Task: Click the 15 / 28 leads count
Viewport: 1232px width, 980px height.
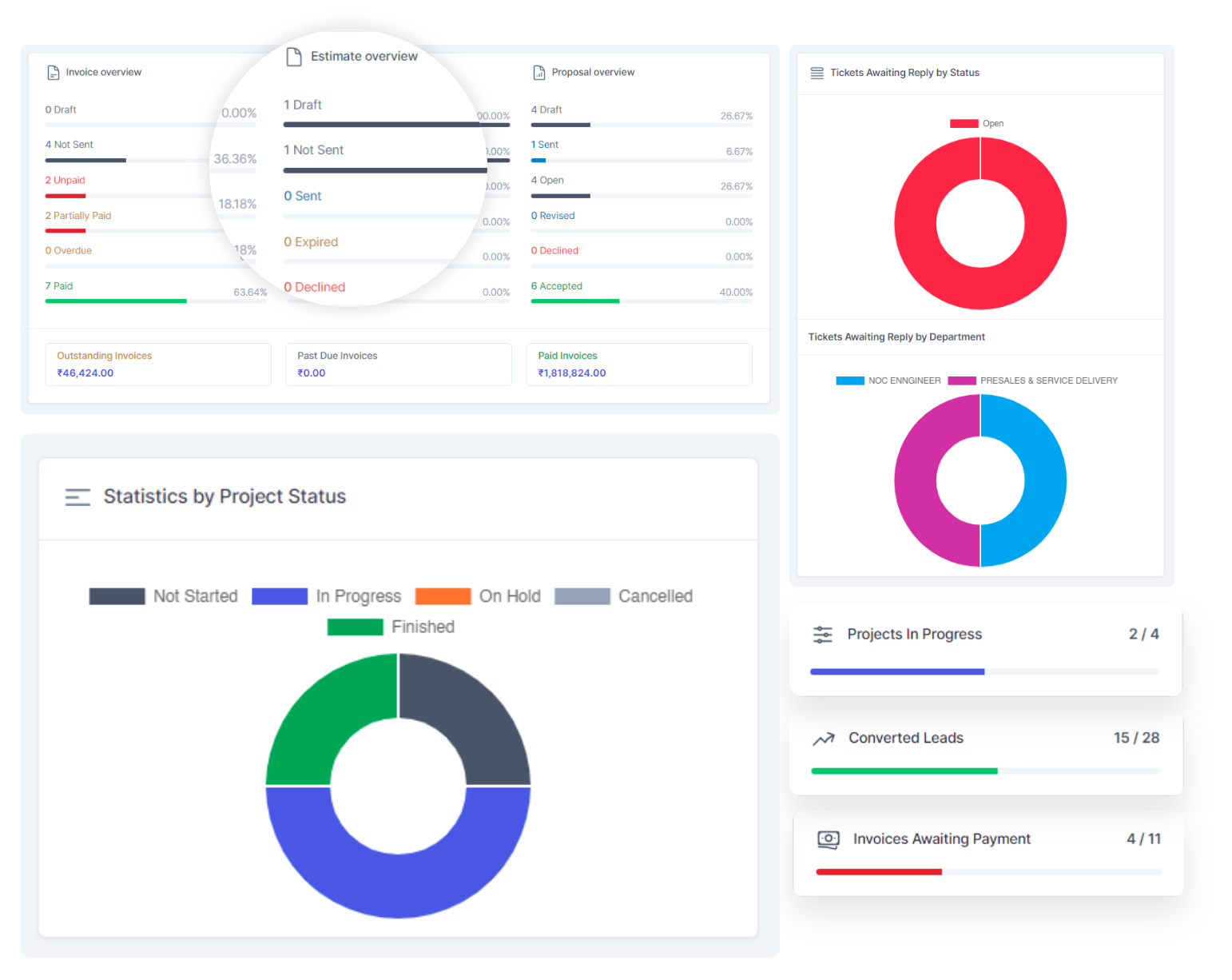Action: (x=1136, y=739)
